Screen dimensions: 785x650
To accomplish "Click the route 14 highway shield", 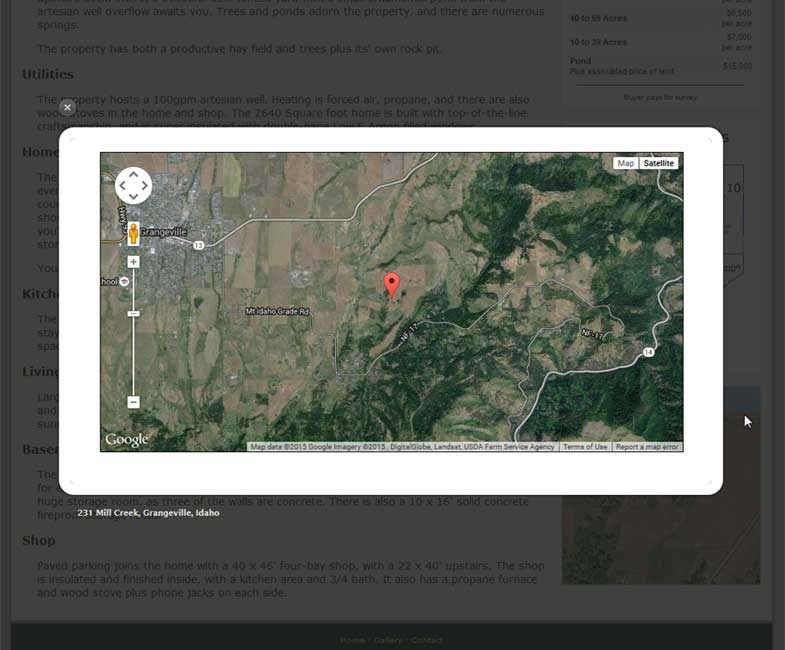I will (648, 352).
